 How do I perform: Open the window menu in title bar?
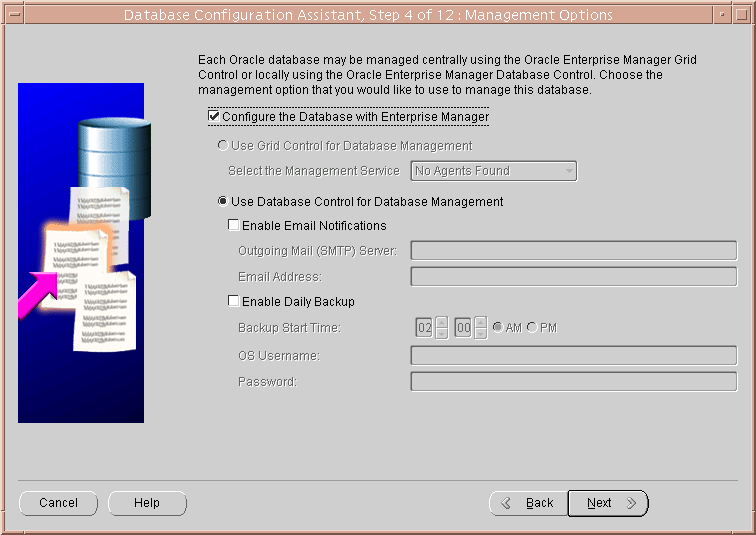(x=11, y=15)
